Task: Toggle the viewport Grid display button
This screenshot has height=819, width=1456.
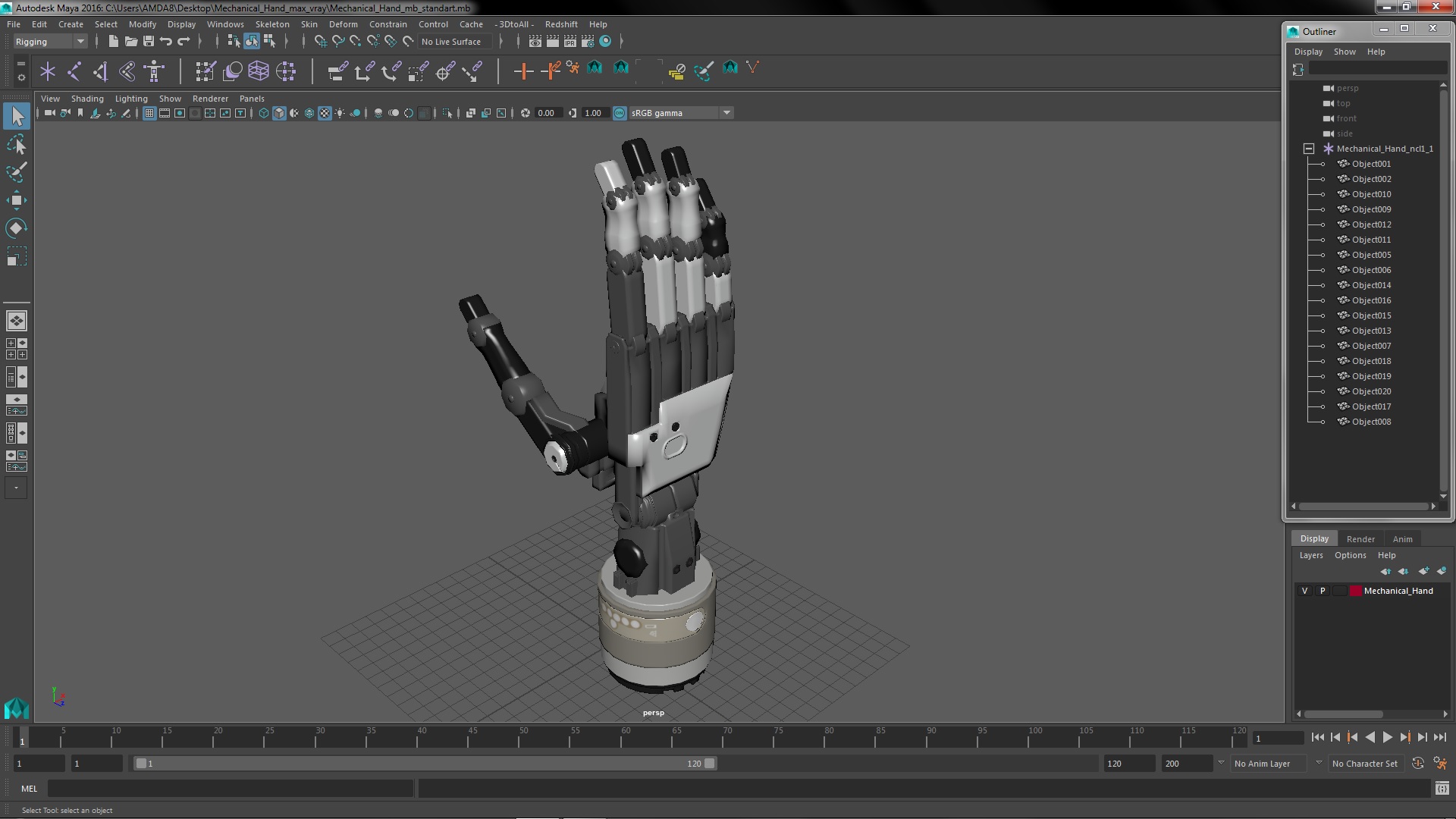Action: coord(149,113)
